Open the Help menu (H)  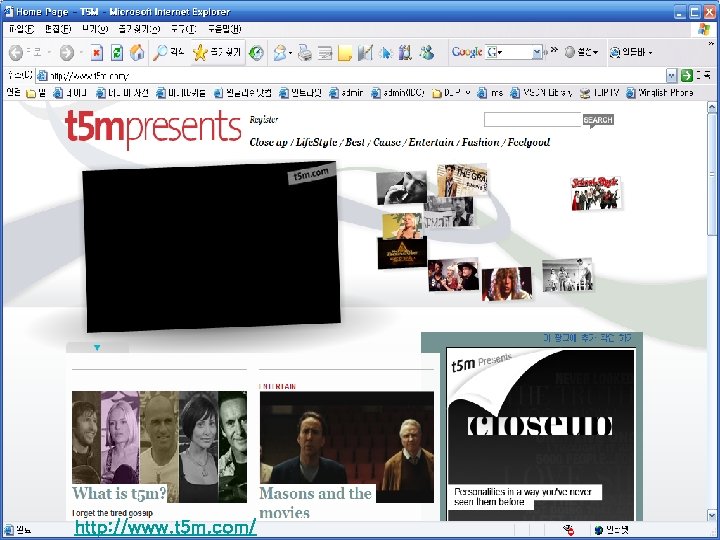pyautogui.click(x=224, y=29)
